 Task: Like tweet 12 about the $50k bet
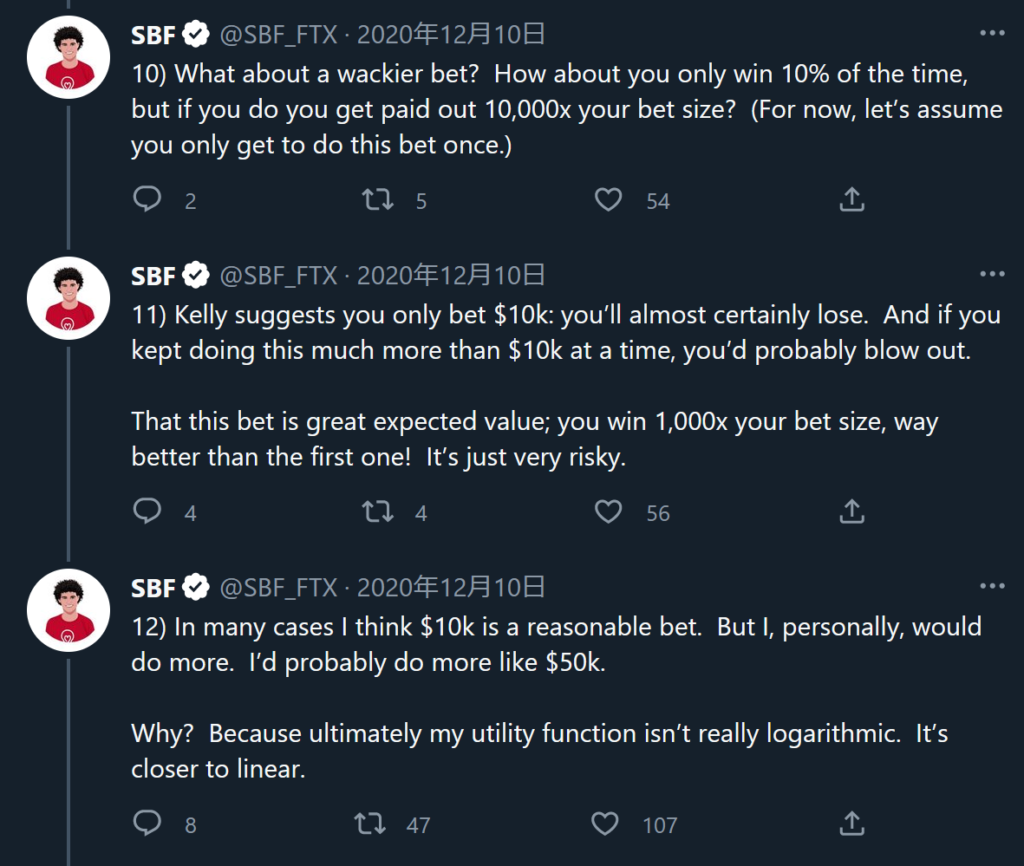pos(604,825)
